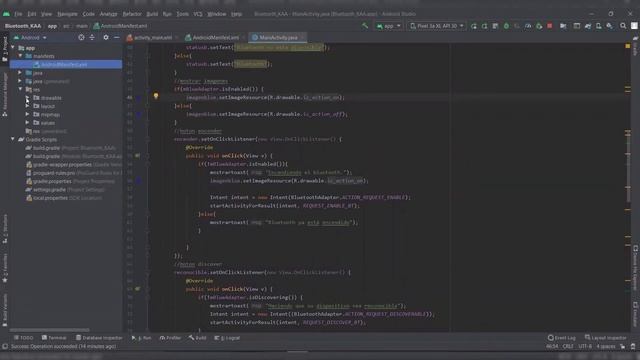Click the Search Everywhere magnifier icon
The width and height of the screenshot is (640, 360).
click(x=623, y=26)
